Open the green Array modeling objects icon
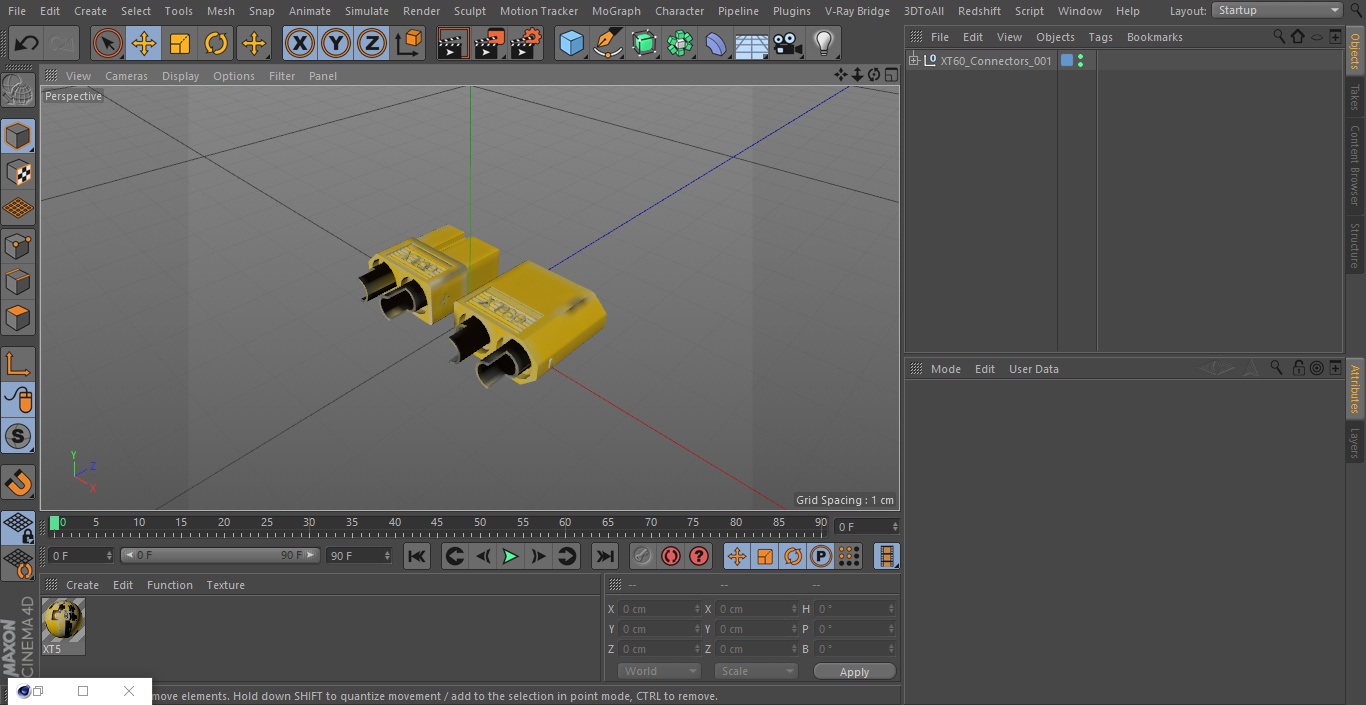Screen dimensions: 1366x705 pyautogui.click(x=680, y=43)
